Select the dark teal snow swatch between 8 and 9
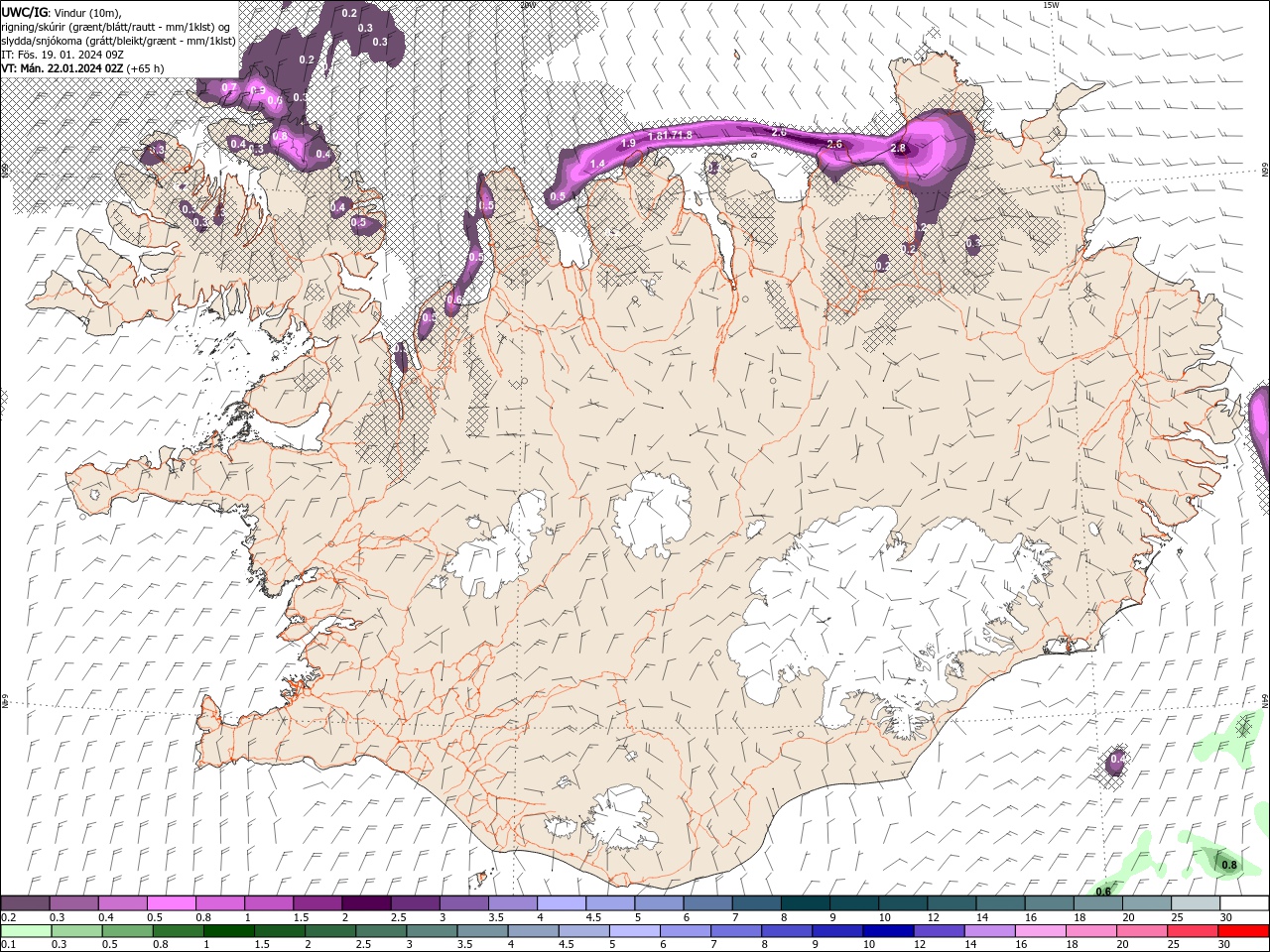Viewport: 1270px width, 952px height. coord(804,903)
